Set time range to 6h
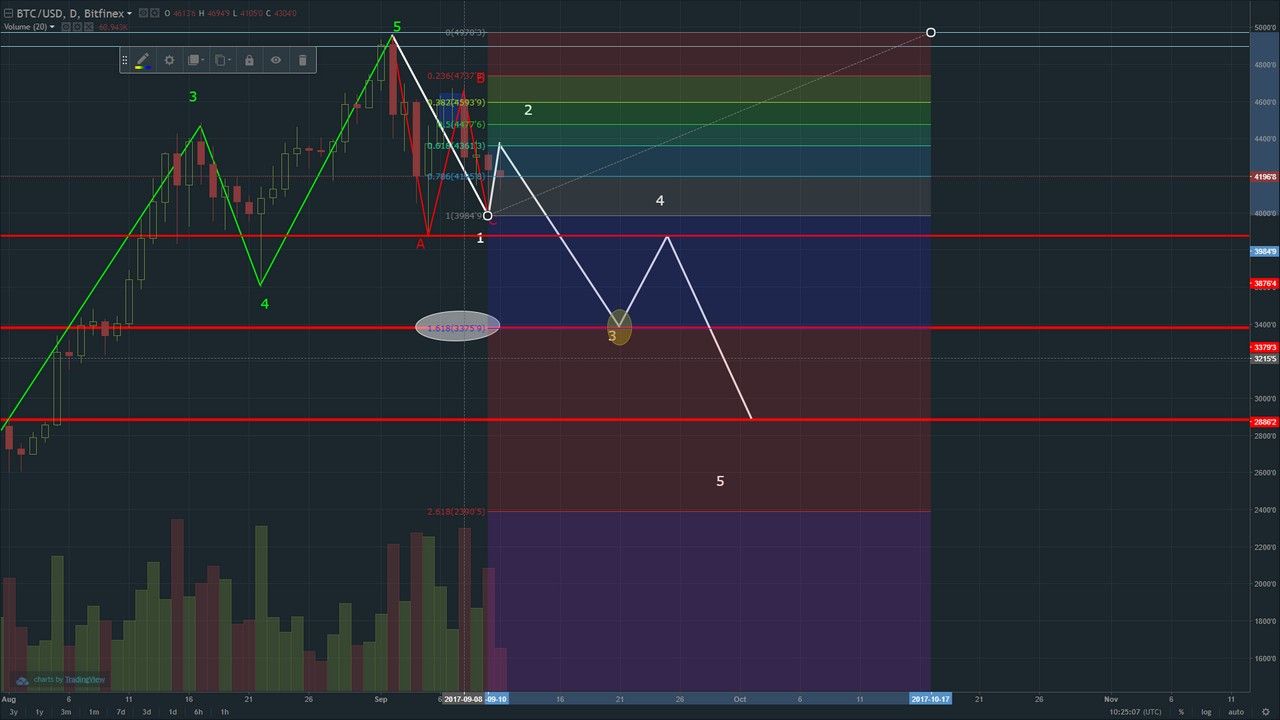 [x=199, y=712]
